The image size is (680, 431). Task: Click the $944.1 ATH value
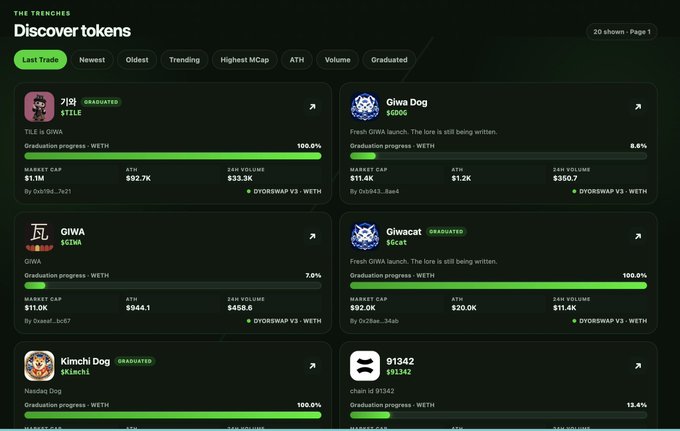(138, 308)
